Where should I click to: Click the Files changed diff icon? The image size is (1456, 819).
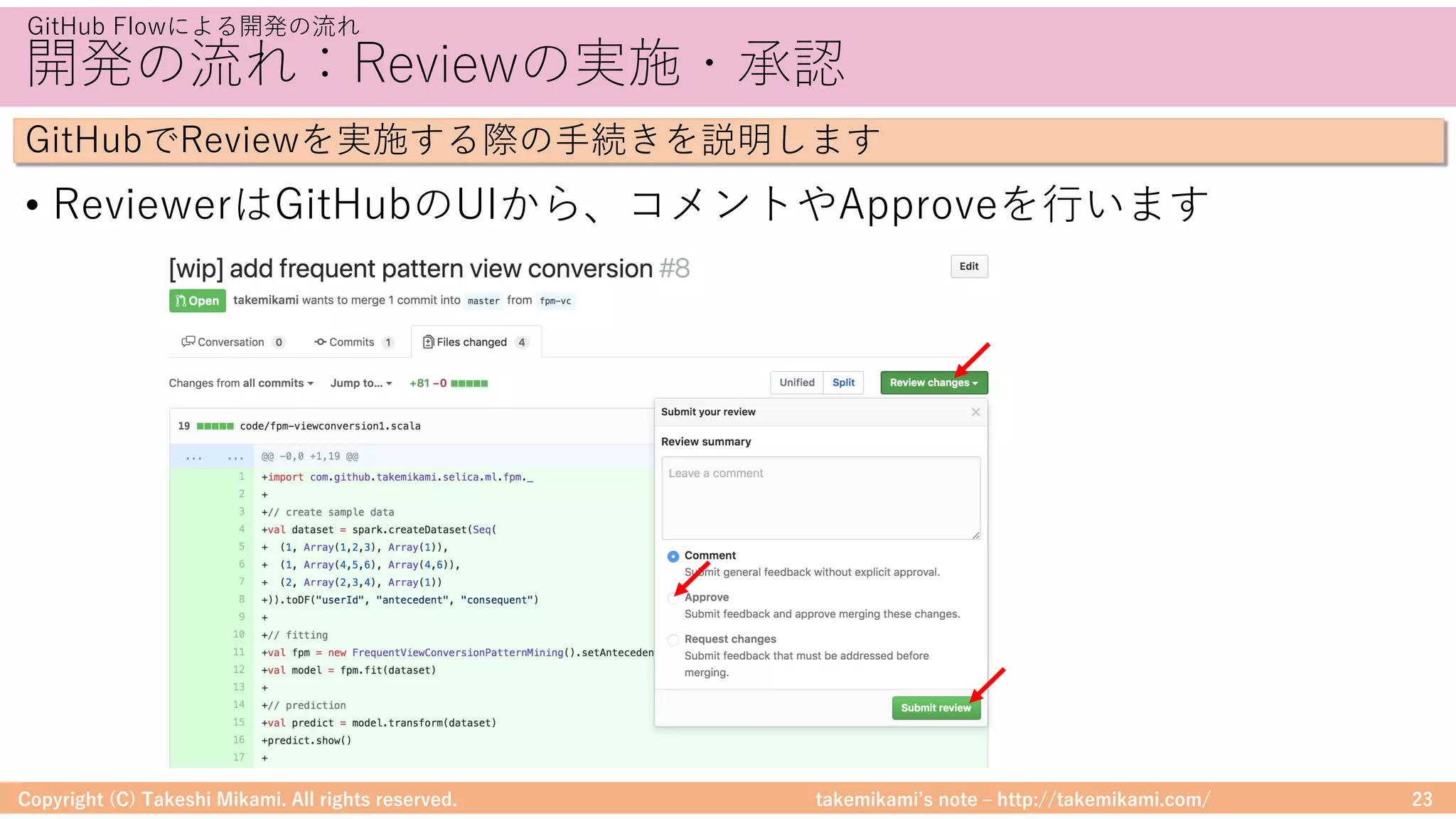click(x=428, y=342)
